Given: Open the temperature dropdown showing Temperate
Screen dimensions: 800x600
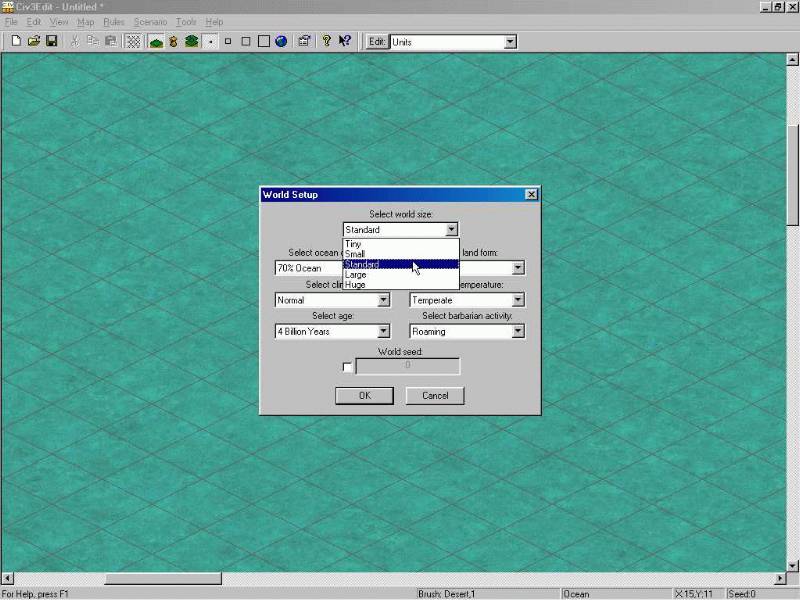Looking at the screenshot, I should (467, 300).
